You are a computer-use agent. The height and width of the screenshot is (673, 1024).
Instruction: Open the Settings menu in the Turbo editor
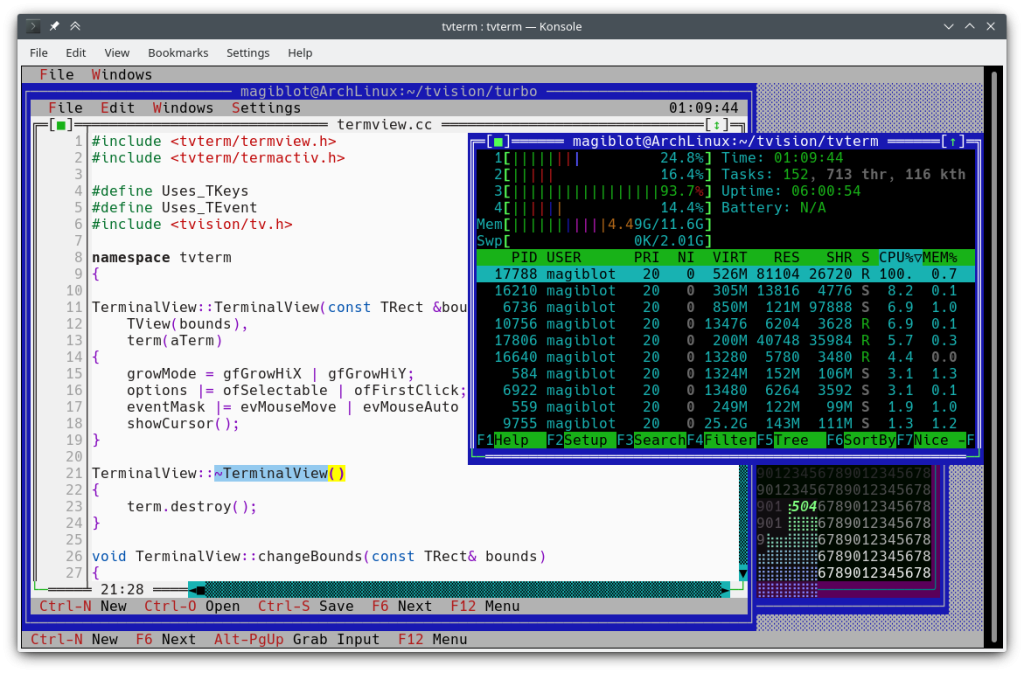tap(269, 107)
